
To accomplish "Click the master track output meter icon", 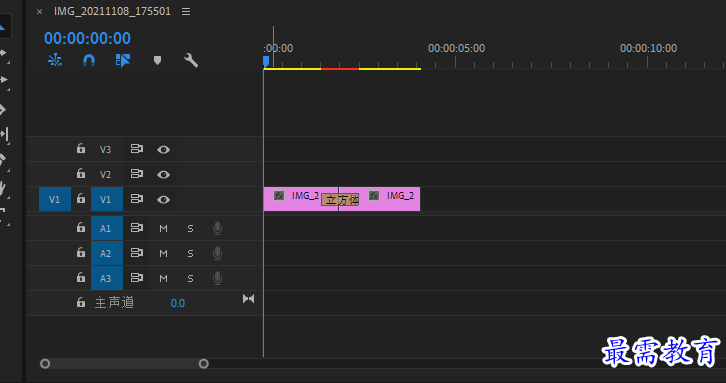I will tap(249, 299).
